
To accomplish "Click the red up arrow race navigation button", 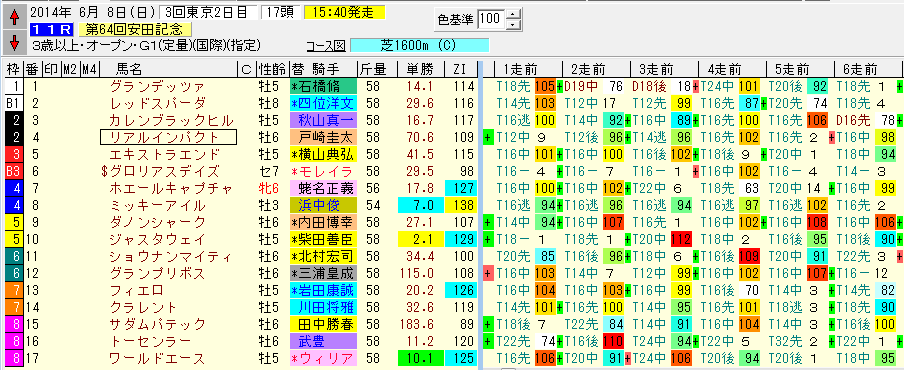I will pos(14,18).
